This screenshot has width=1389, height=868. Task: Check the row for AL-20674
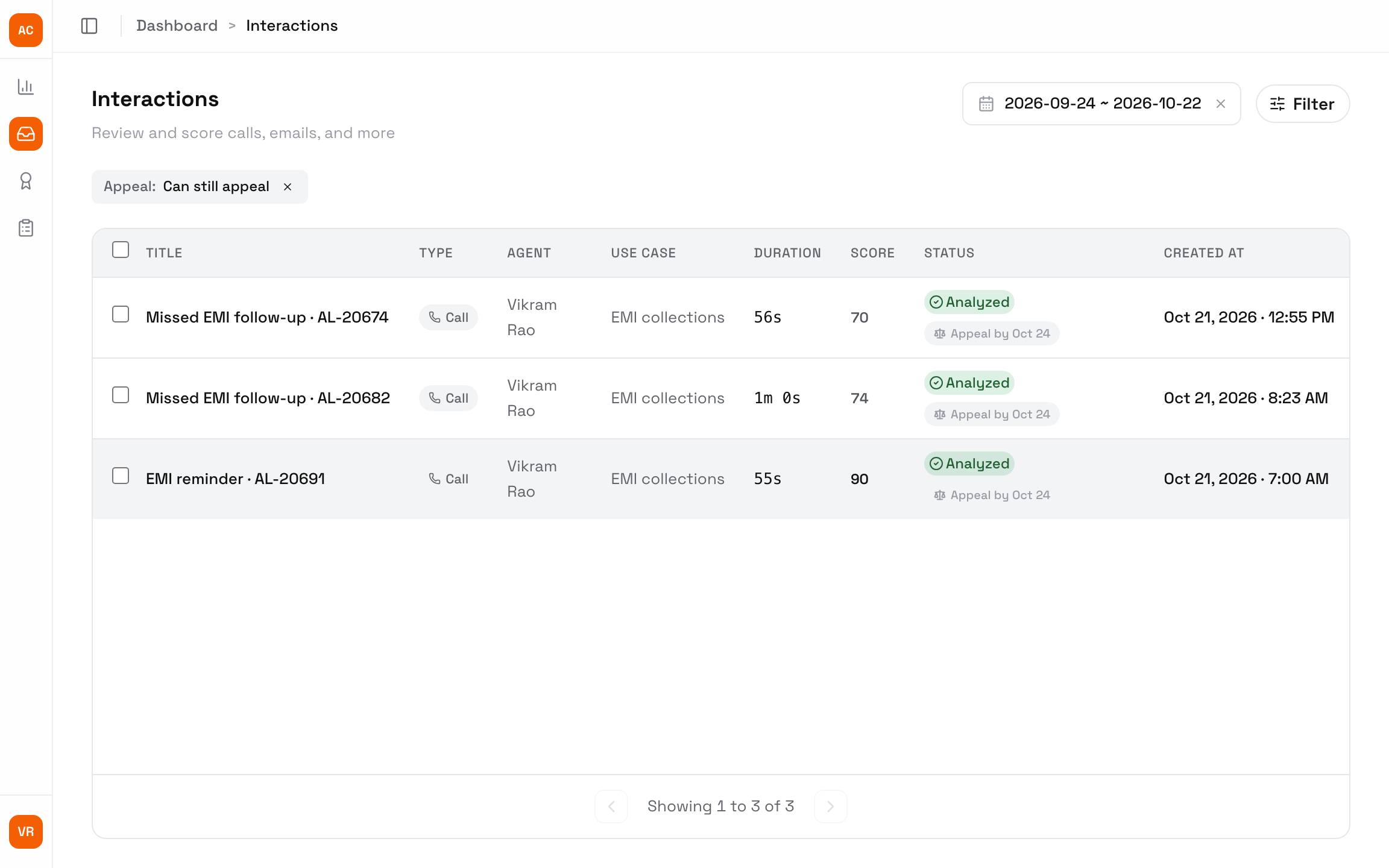(121, 314)
